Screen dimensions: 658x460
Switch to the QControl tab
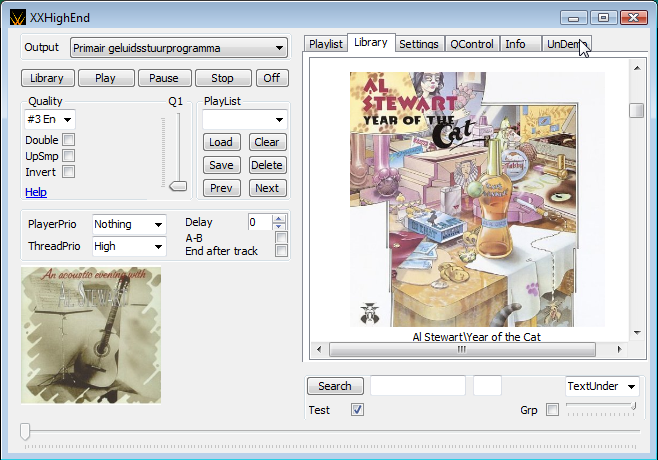tap(472, 44)
